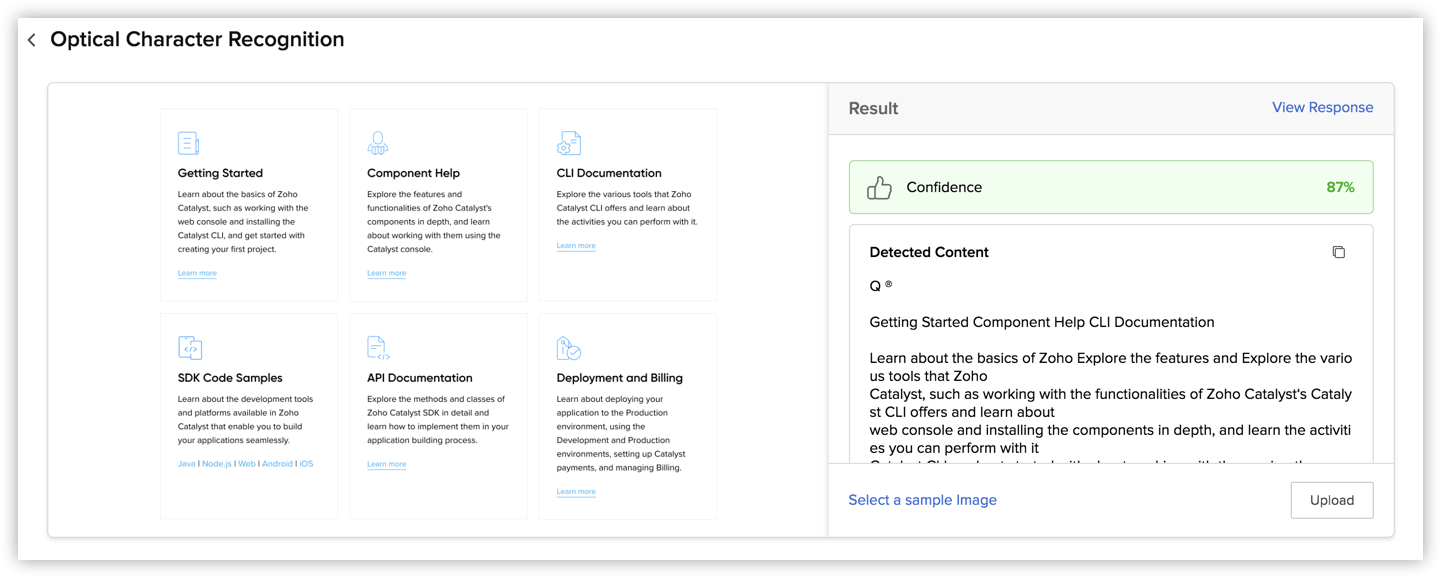This screenshot has height=578, width=1441.
Task: Click the SDK Code Samples card title
Action: pyautogui.click(x=230, y=378)
